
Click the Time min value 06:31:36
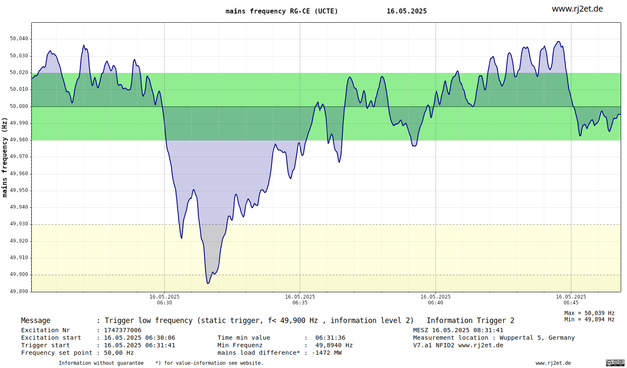[330, 338]
